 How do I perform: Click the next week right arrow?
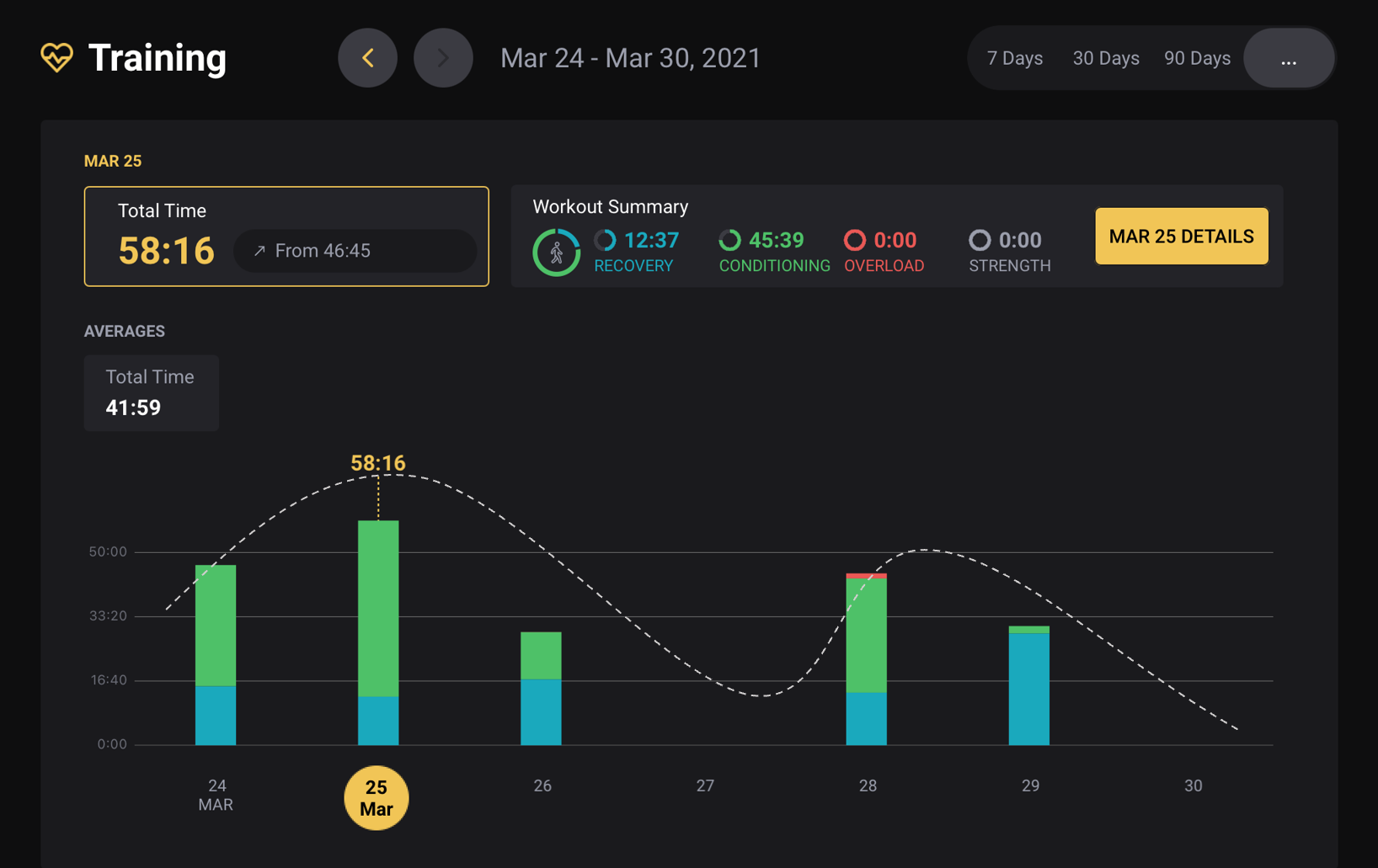pyautogui.click(x=443, y=58)
